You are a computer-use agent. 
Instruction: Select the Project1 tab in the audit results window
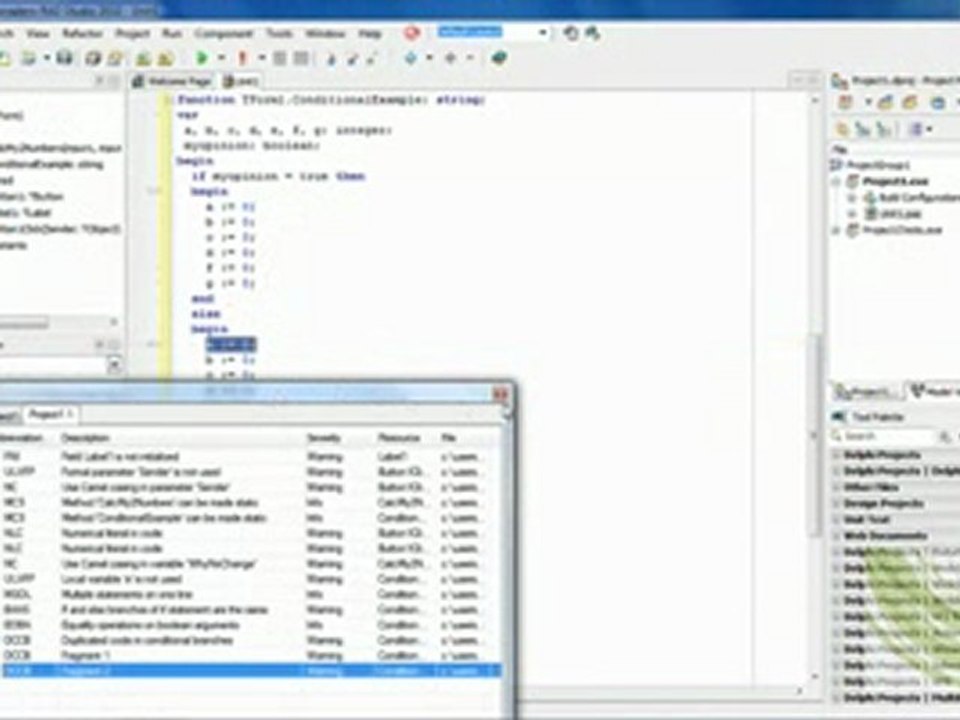(51, 414)
